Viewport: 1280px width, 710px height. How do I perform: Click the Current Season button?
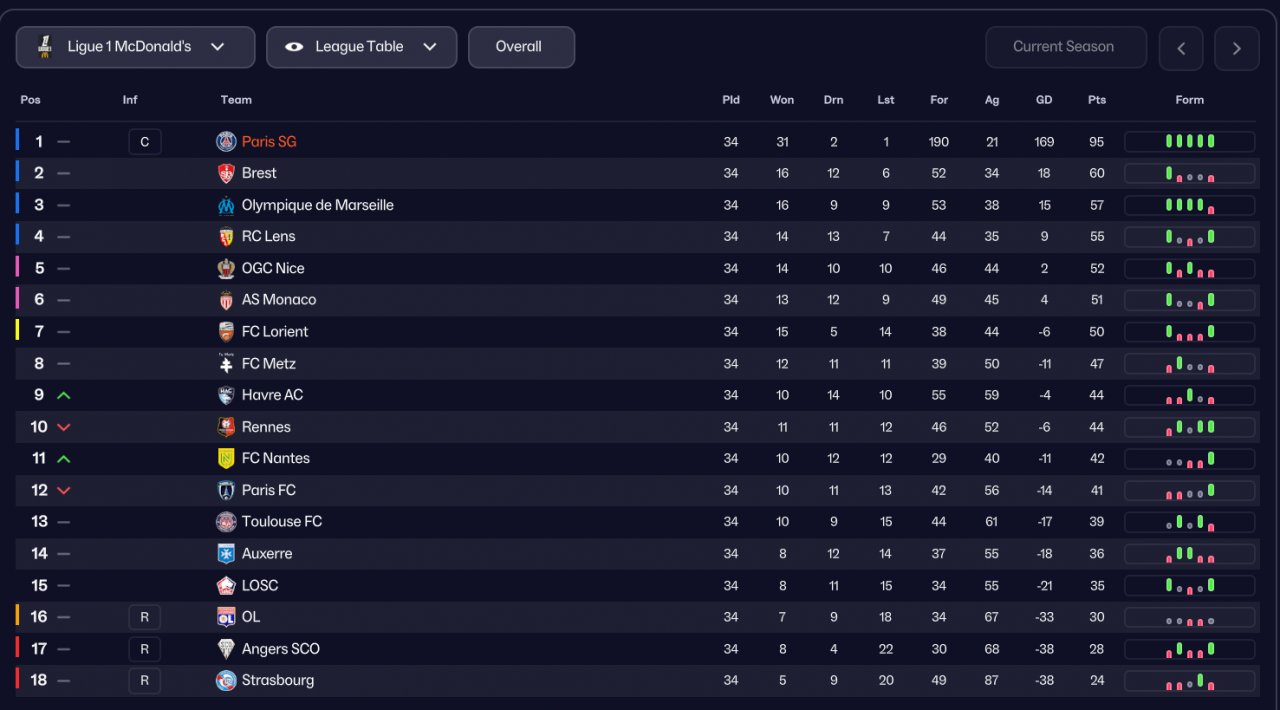coord(1063,47)
